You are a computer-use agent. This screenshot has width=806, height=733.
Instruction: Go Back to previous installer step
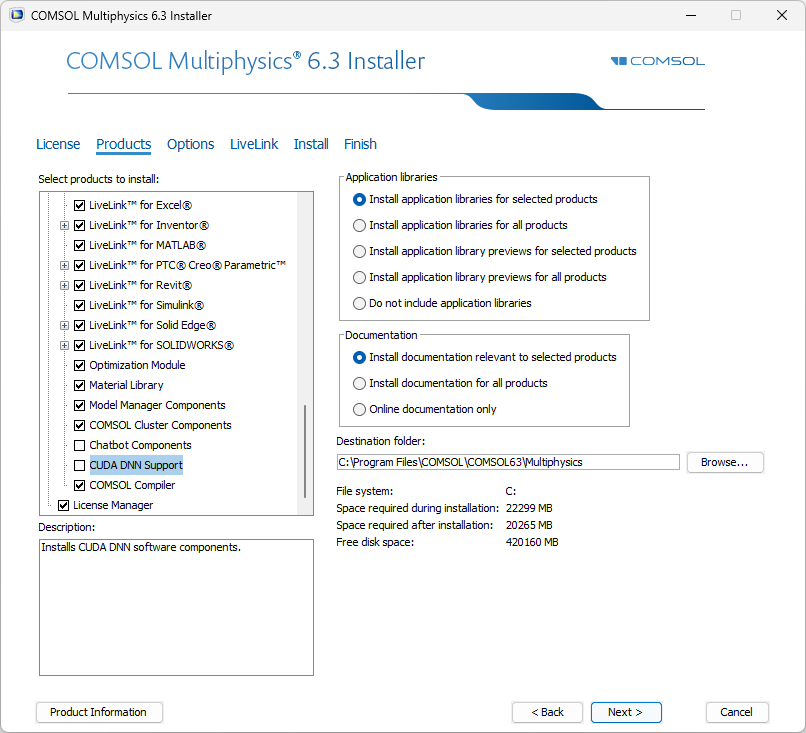547,712
